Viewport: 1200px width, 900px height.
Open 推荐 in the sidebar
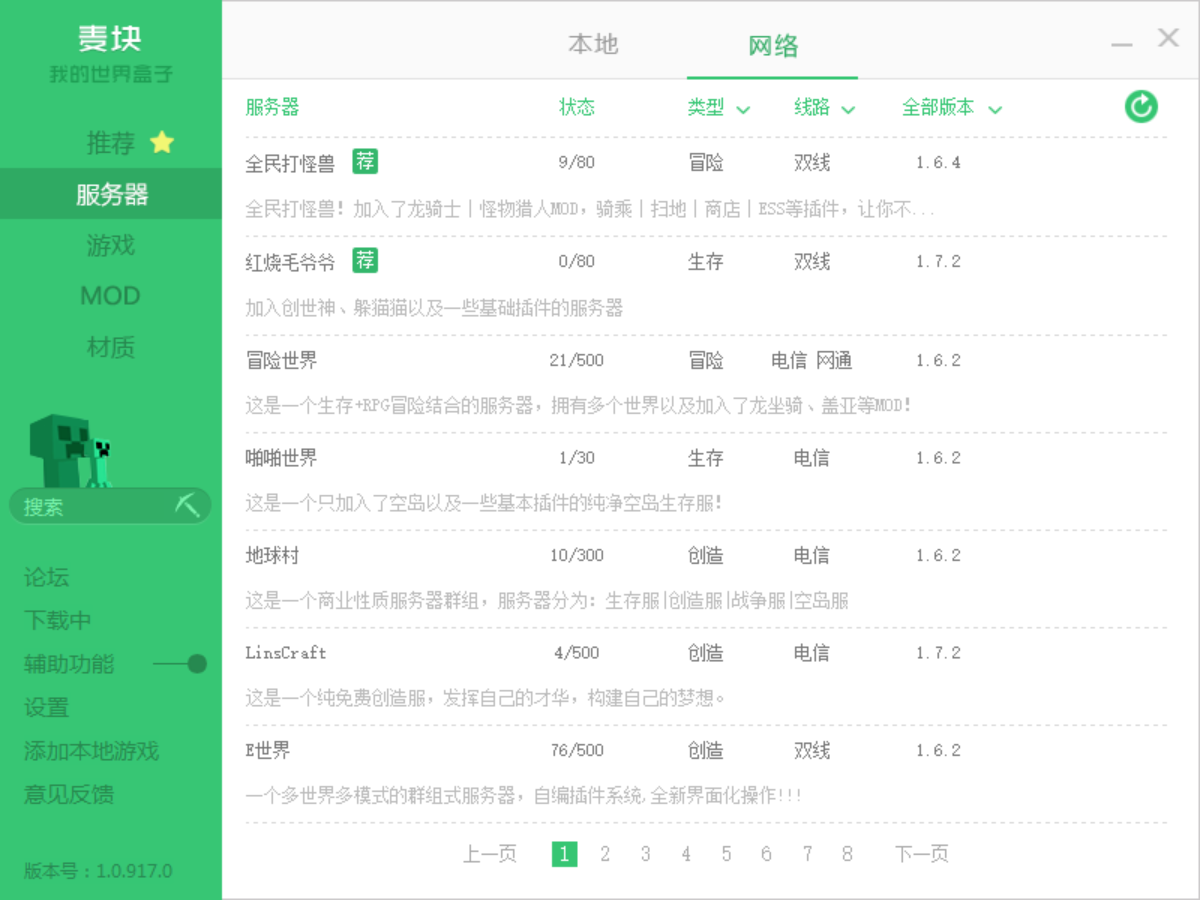(x=111, y=143)
